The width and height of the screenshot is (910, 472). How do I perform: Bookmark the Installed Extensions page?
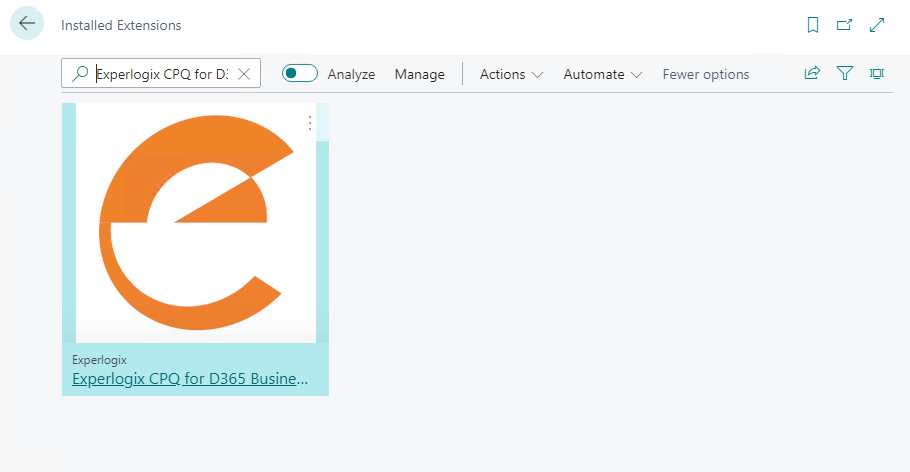tap(812, 25)
